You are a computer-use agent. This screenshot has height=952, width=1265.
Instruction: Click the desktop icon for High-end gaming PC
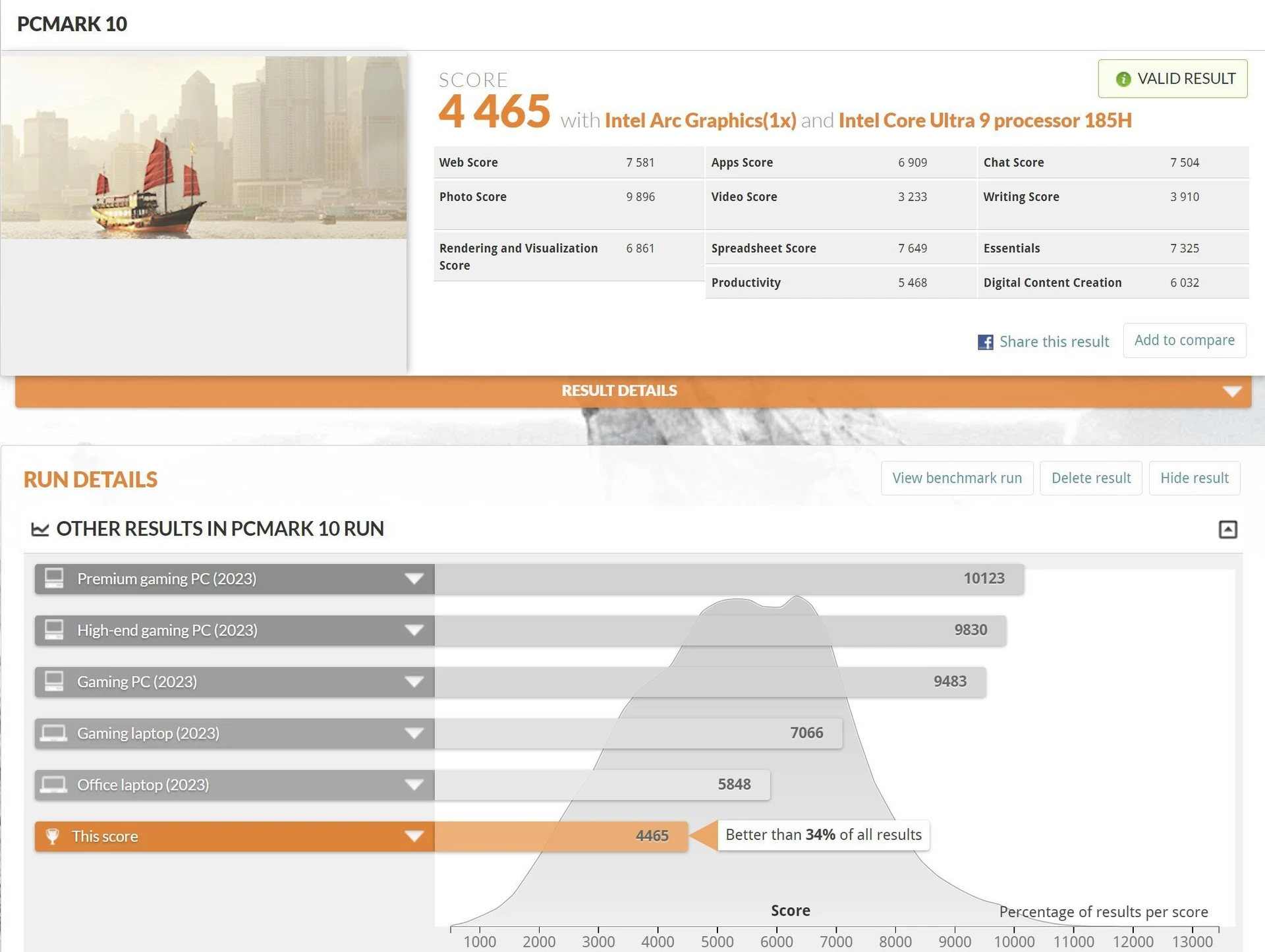54,630
